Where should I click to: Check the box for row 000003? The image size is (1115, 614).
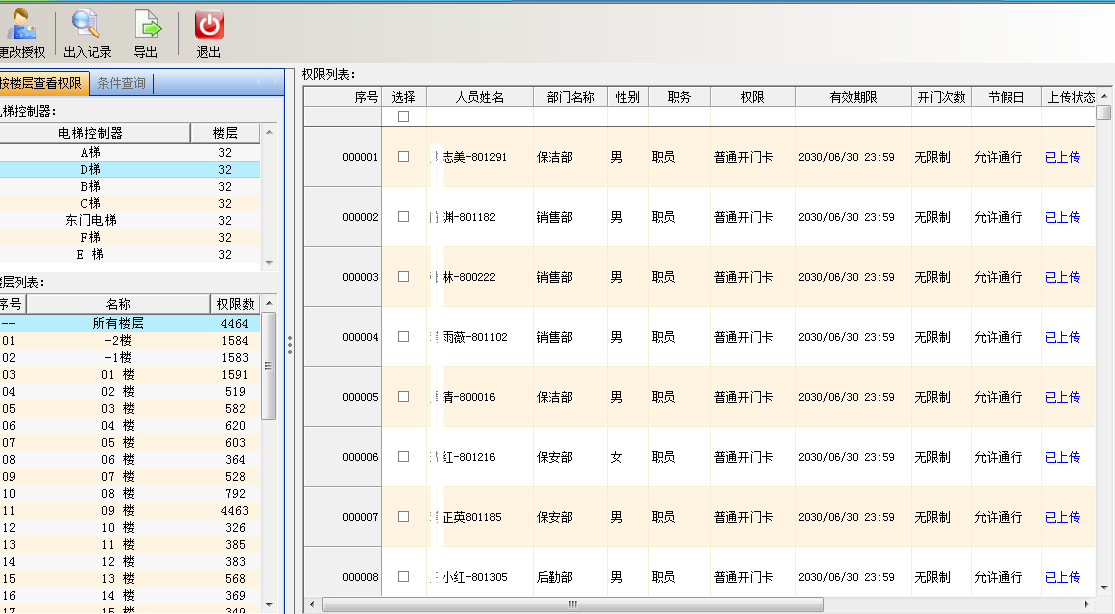pyautogui.click(x=403, y=276)
